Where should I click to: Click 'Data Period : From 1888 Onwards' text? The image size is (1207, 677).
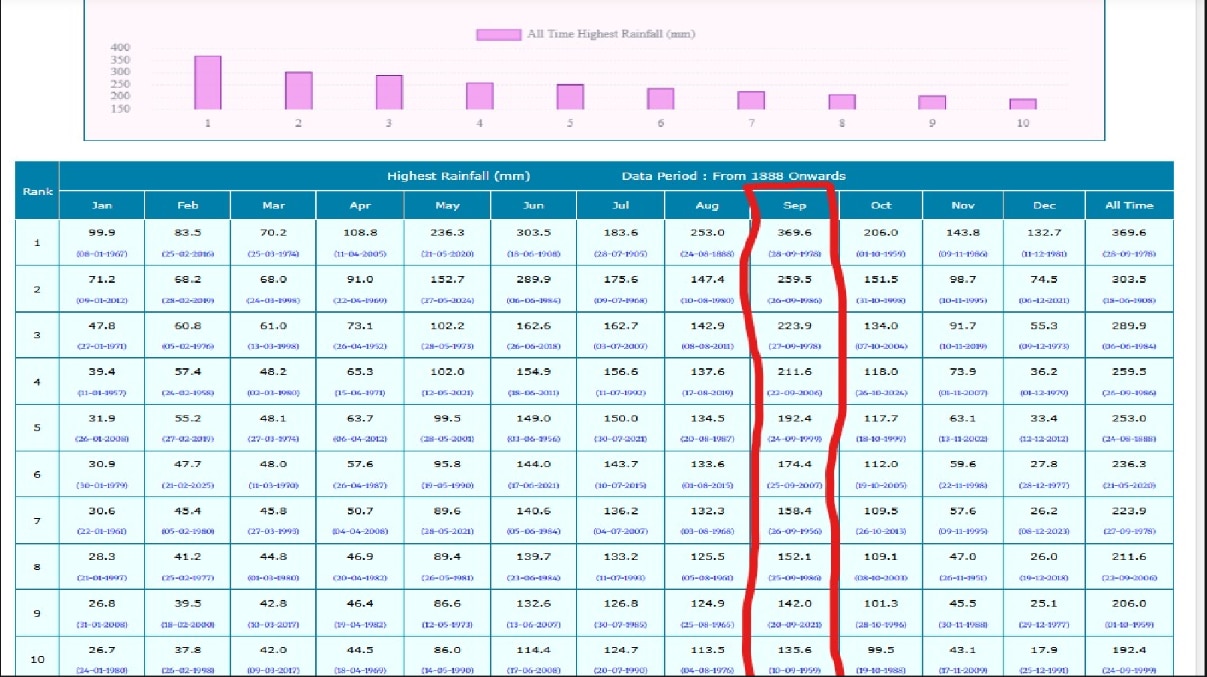733,176
